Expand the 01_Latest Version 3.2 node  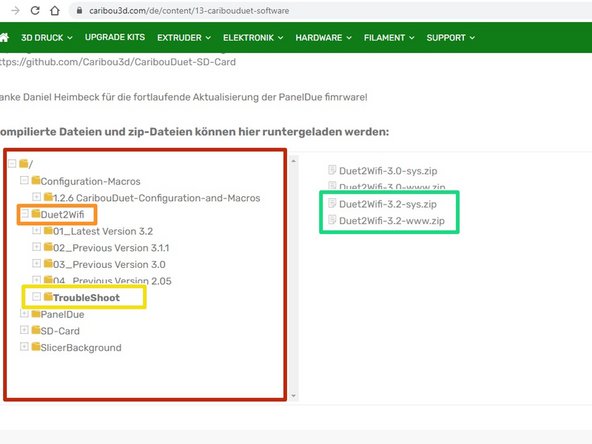click(x=36, y=230)
